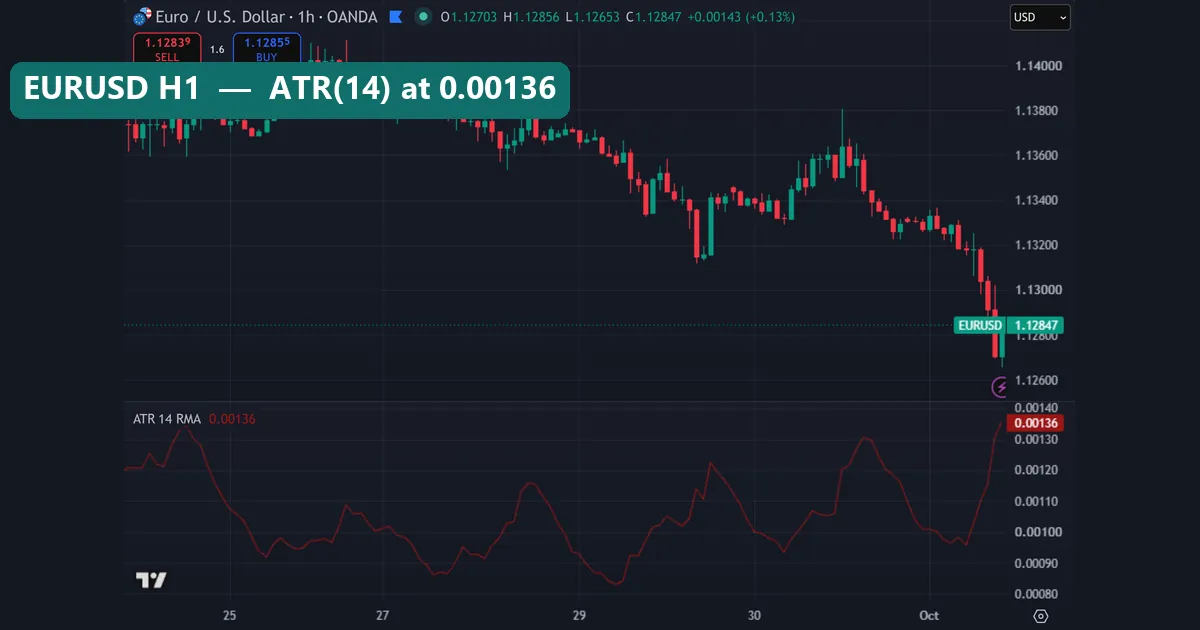Click the 29 date label on time axis

point(579,615)
